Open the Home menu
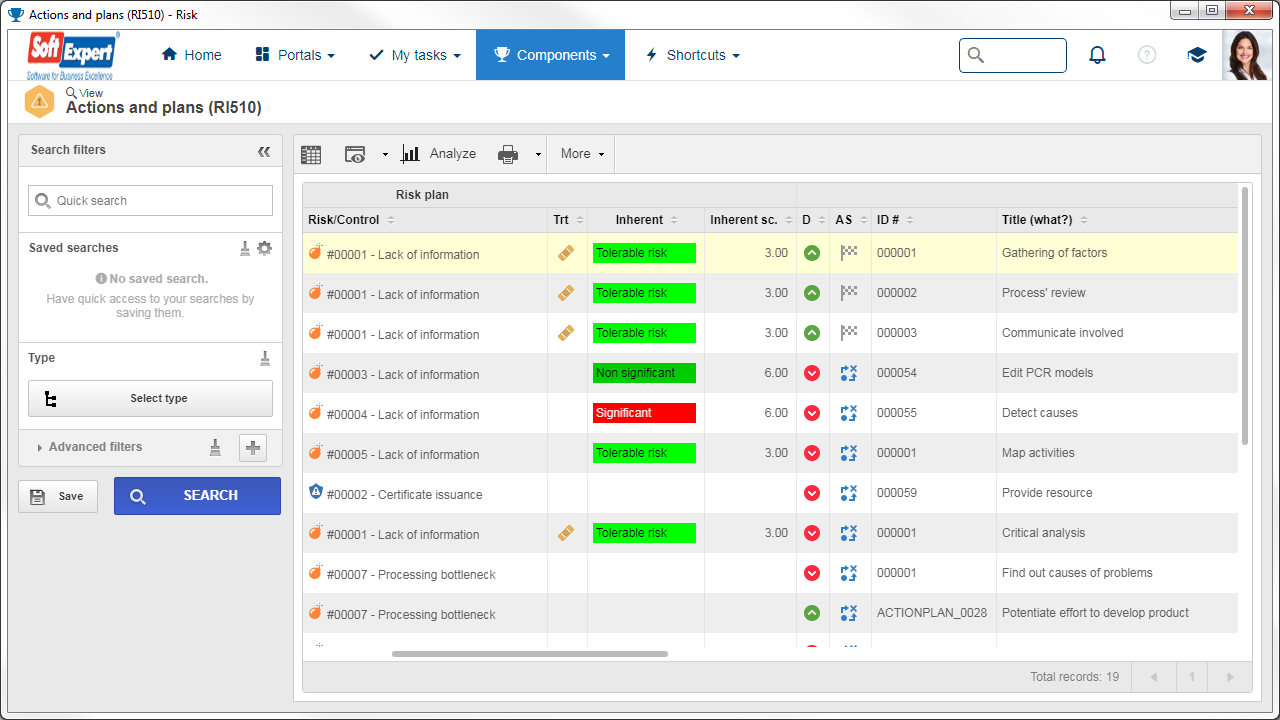Viewport: 1280px width, 720px height. [191, 55]
